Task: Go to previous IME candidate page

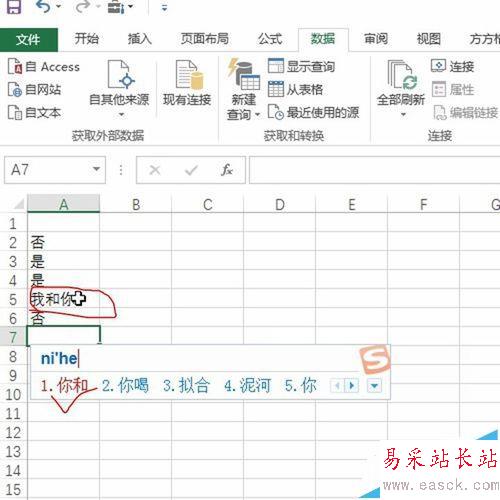Action: tap(337, 386)
